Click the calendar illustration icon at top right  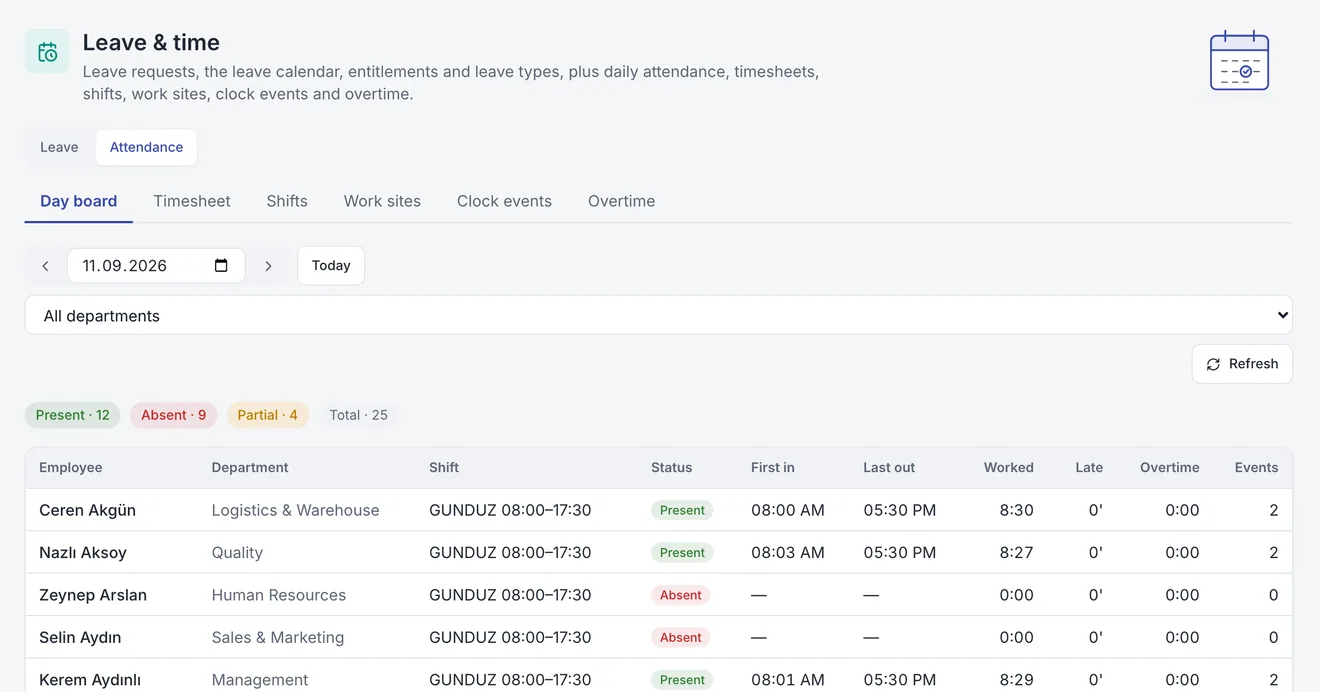(1239, 60)
